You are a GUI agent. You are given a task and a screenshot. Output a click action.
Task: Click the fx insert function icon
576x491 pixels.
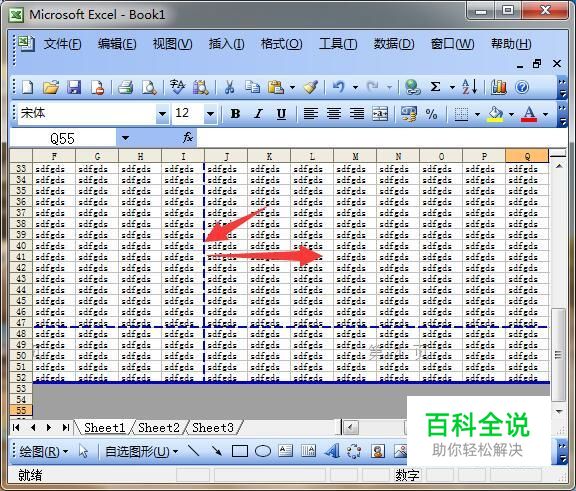coord(188,138)
